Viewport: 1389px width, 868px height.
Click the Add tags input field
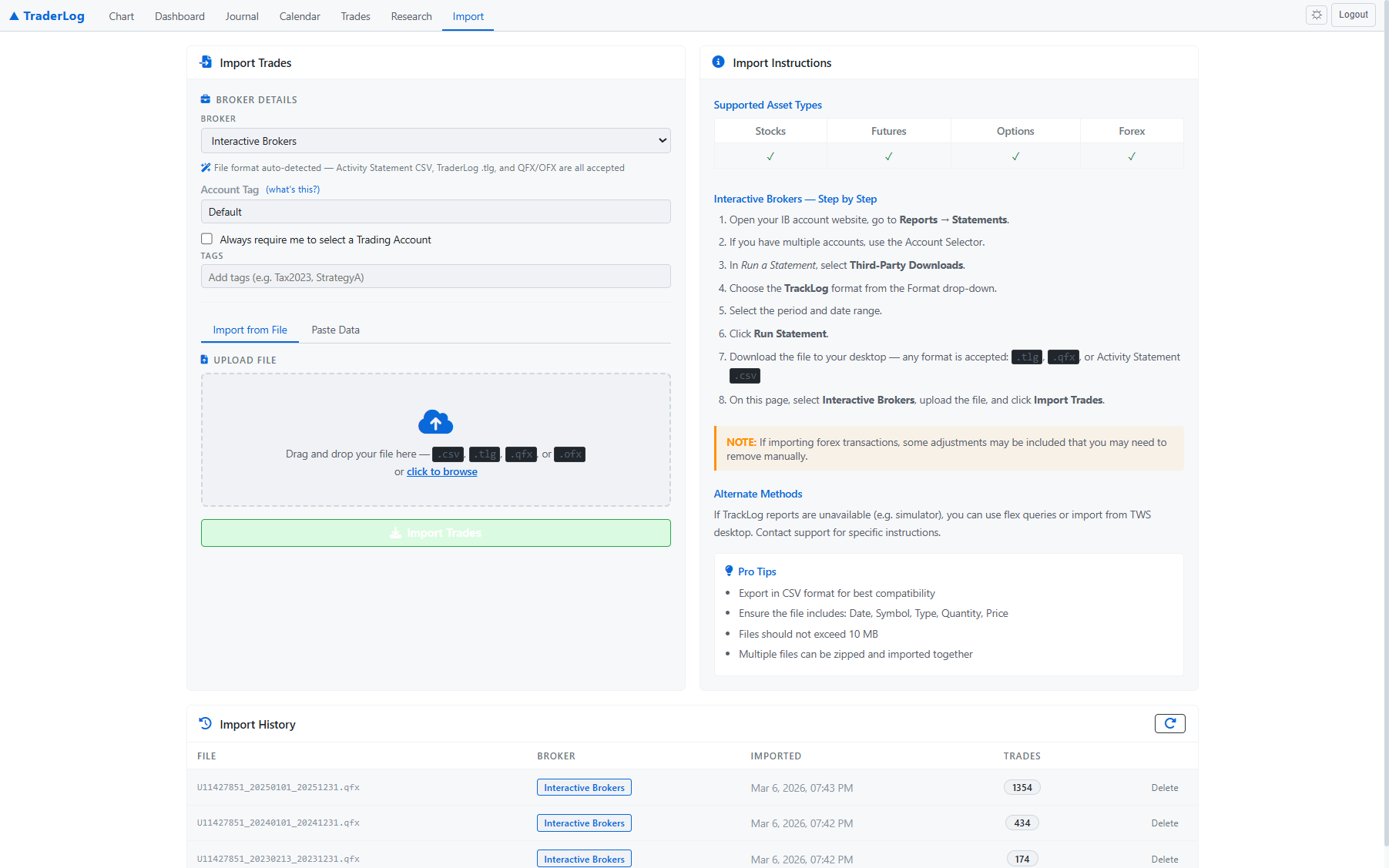tap(435, 277)
